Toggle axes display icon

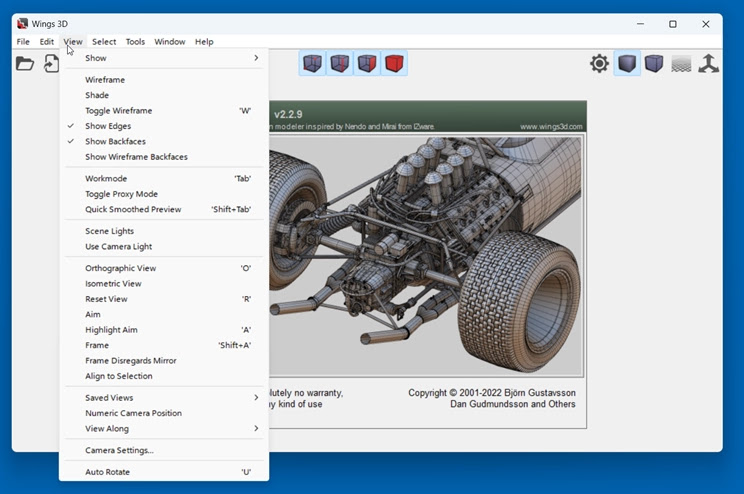[x=708, y=63]
